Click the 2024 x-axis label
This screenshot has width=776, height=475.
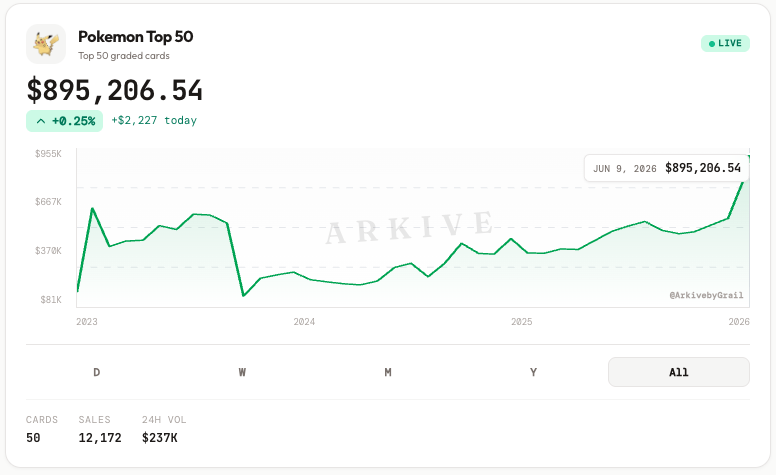coord(304,322)
